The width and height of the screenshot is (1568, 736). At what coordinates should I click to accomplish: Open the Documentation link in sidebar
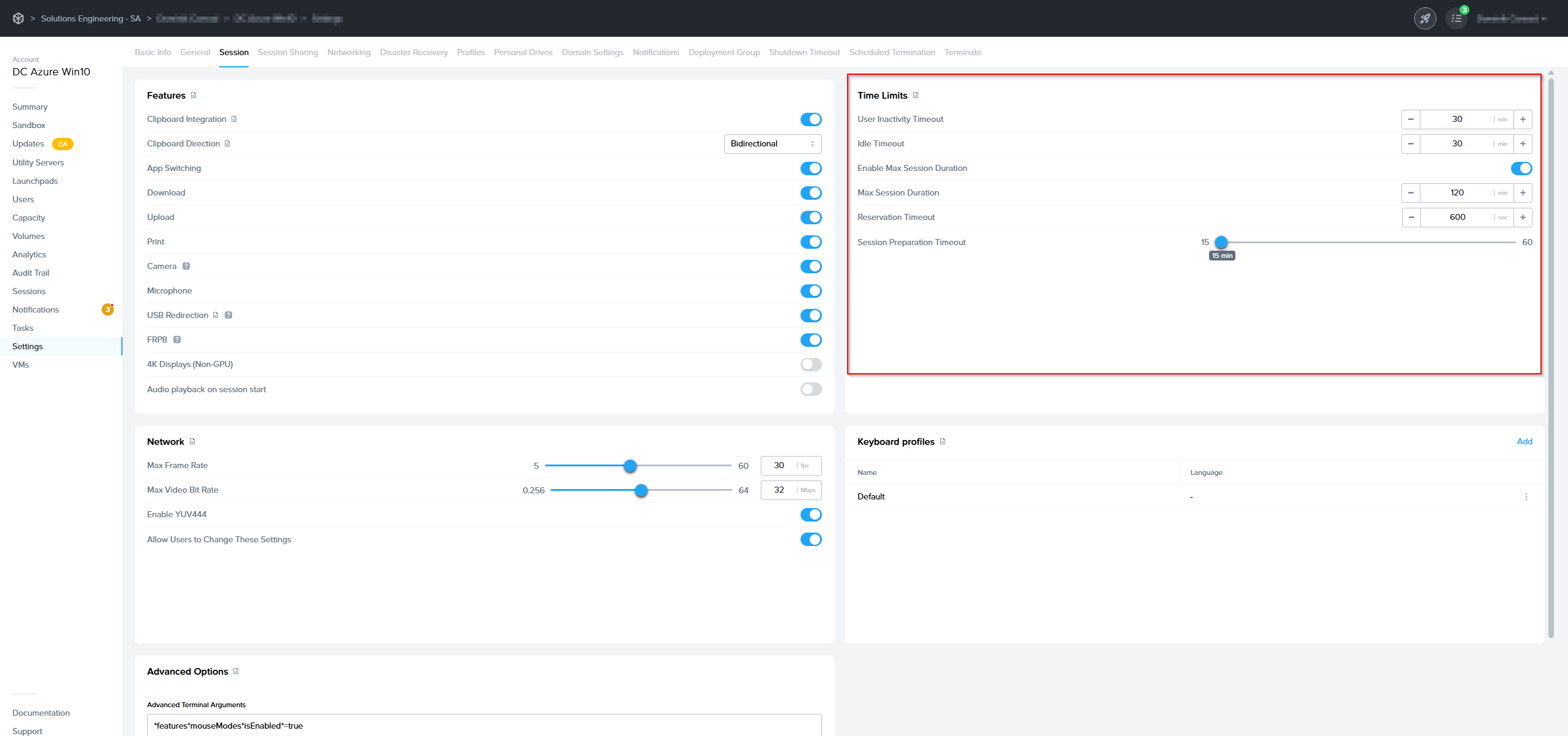tap(41, 713)
